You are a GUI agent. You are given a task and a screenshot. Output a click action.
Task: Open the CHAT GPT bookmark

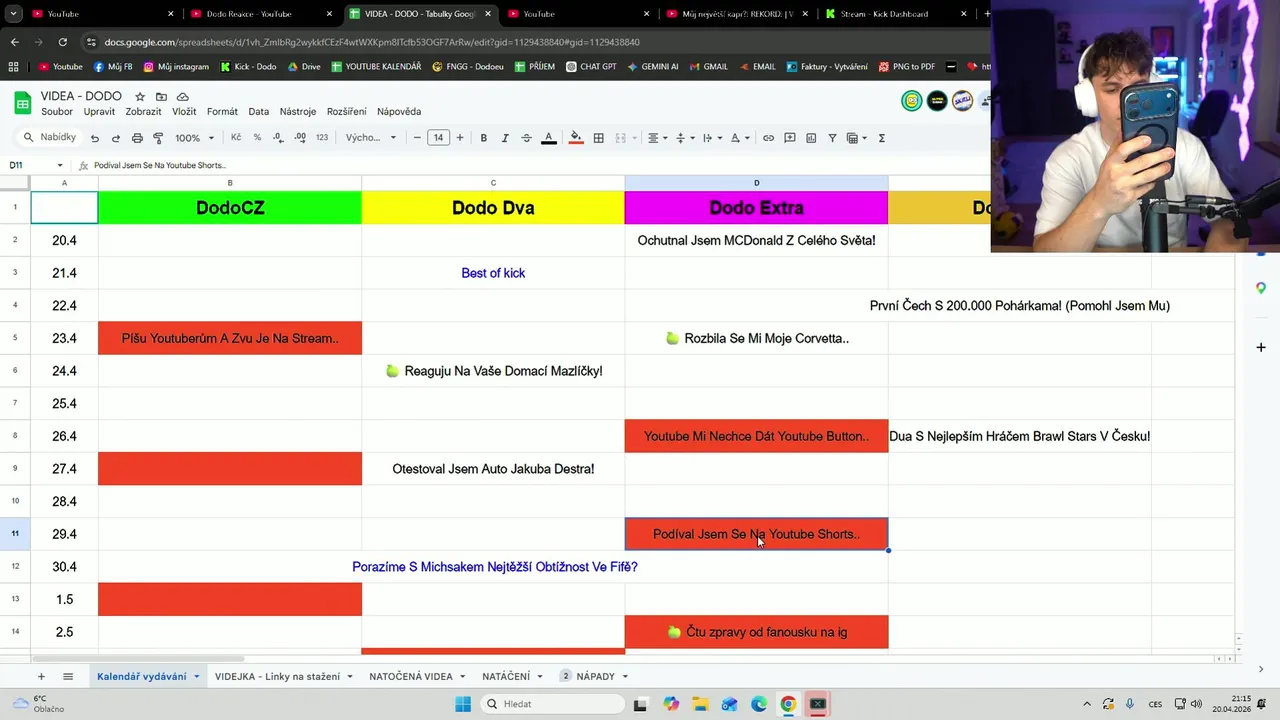[590, 67]
